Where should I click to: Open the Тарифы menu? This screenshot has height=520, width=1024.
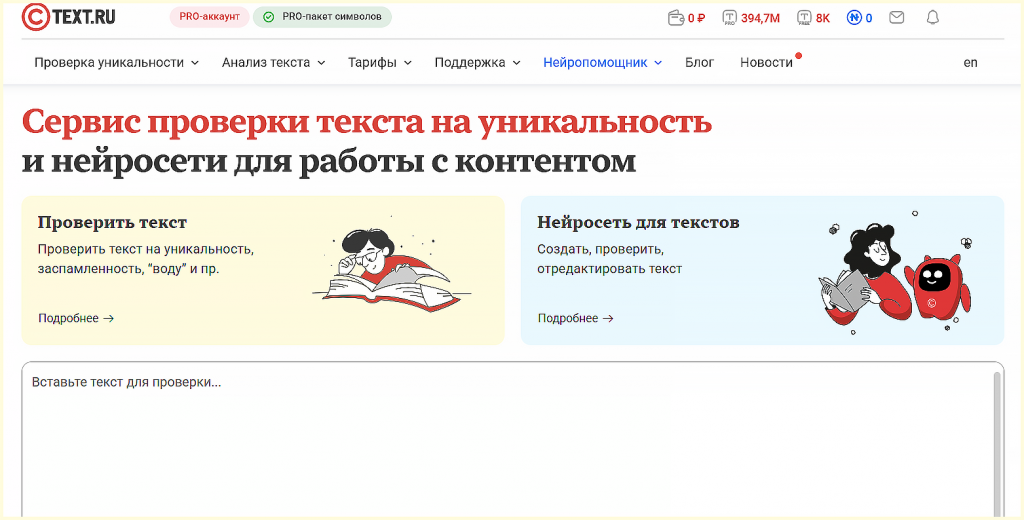372,63
